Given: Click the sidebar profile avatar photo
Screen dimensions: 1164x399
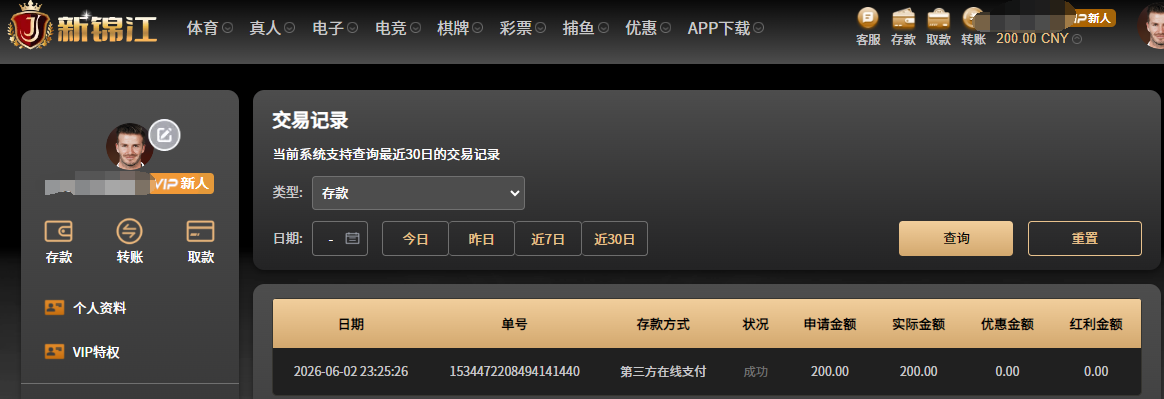Looking at the screenshot, I should (130, 146).
